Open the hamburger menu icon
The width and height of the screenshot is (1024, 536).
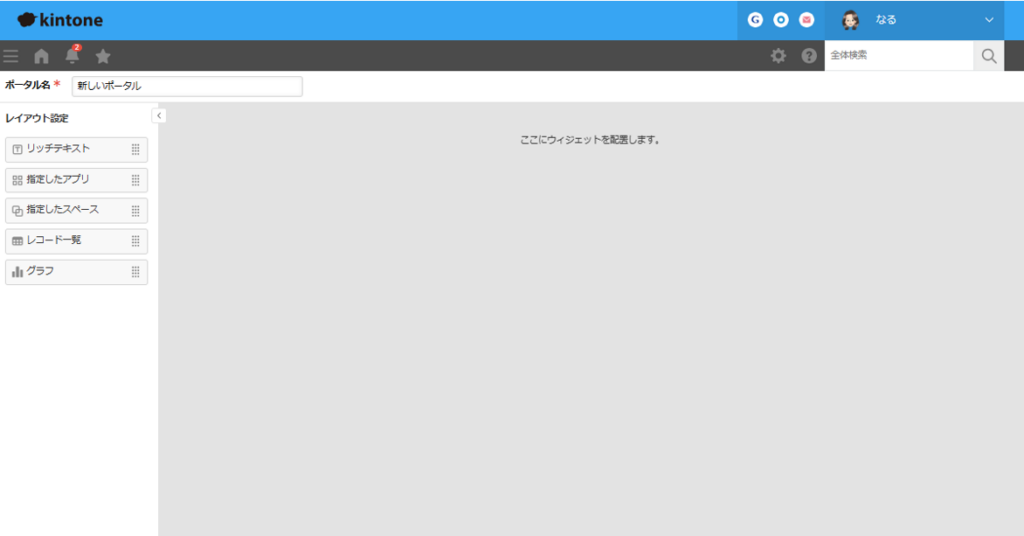[11, 56]
